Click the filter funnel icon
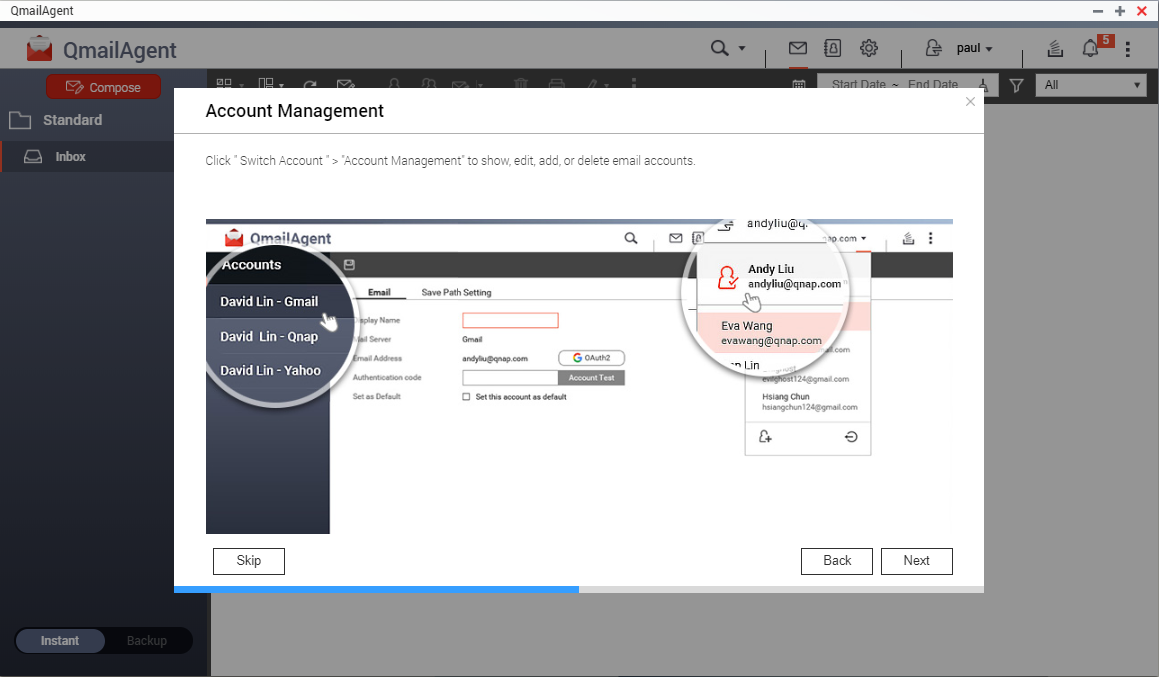 tap(1016, 86)
